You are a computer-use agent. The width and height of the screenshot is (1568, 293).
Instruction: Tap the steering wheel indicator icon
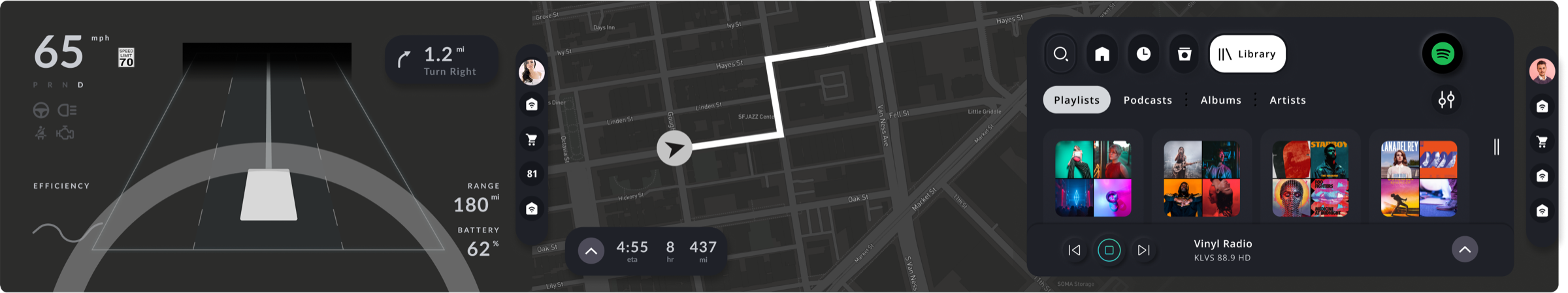(41, 110)
